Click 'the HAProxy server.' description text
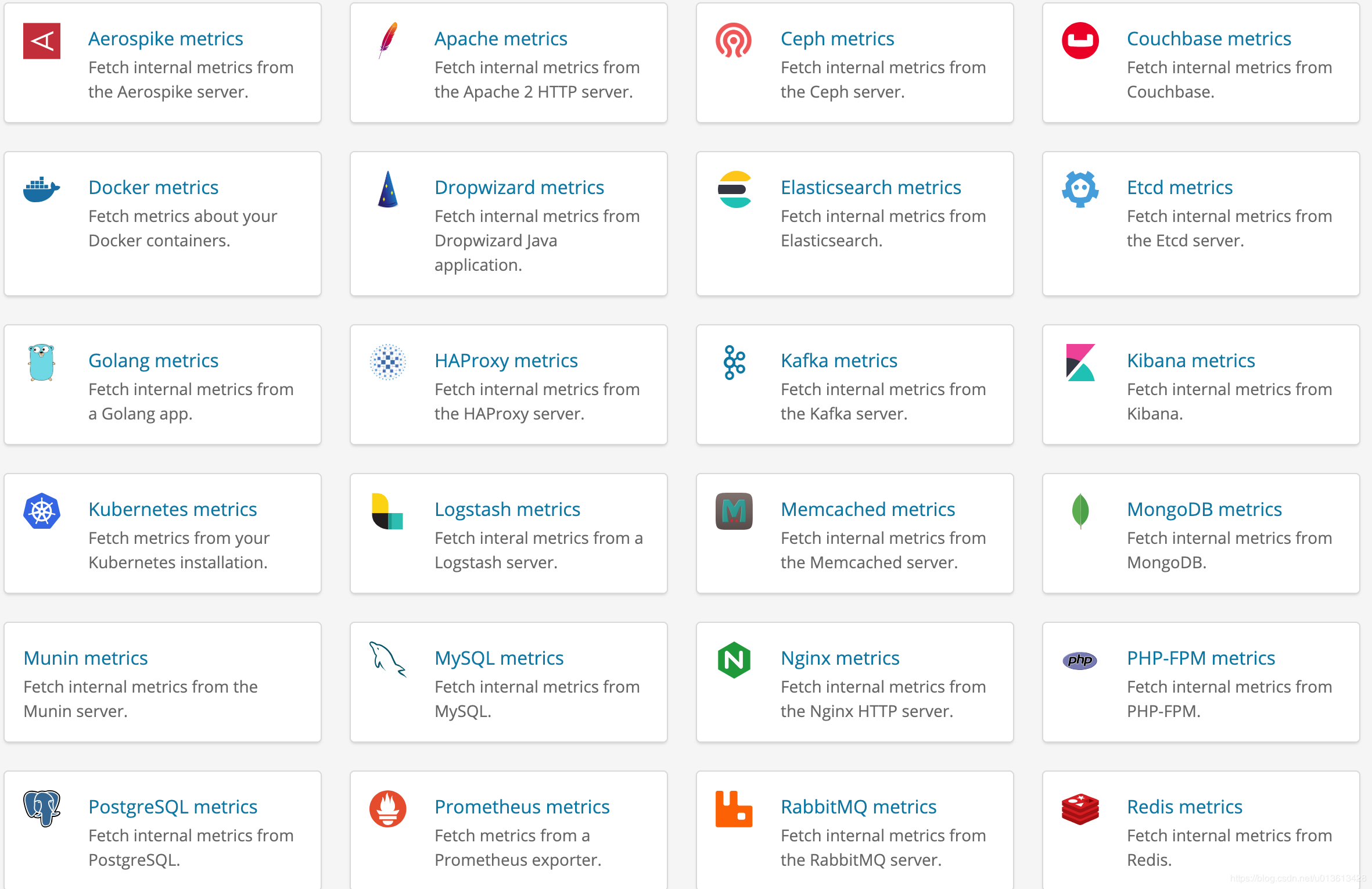 pos(509,414)
